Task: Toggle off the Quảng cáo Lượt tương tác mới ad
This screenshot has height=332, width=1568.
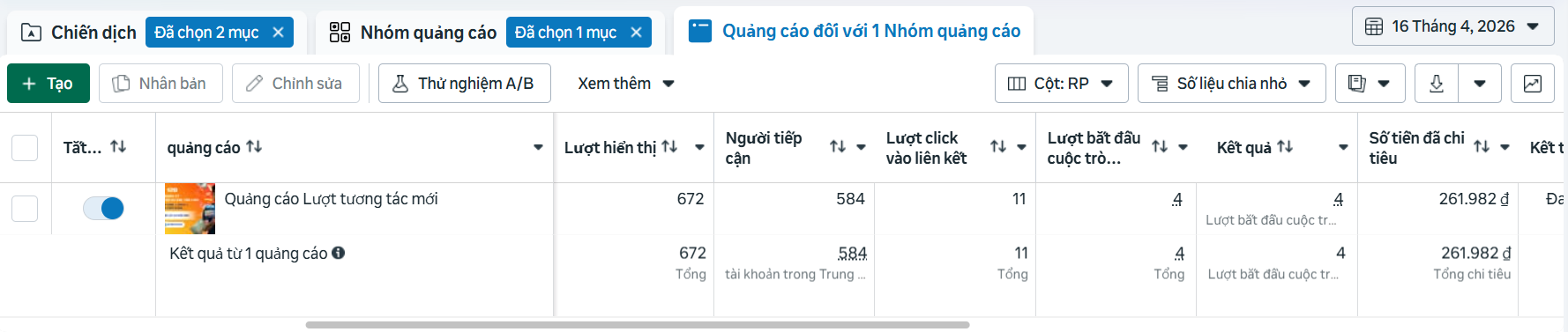Action: pyautogui.click(x=103, y=209)
